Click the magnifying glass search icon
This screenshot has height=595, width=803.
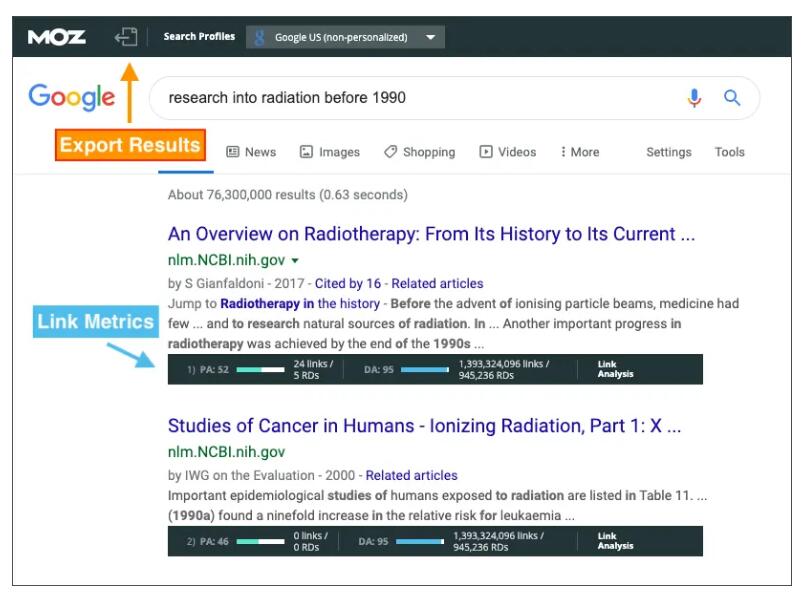tap(732, 97)
